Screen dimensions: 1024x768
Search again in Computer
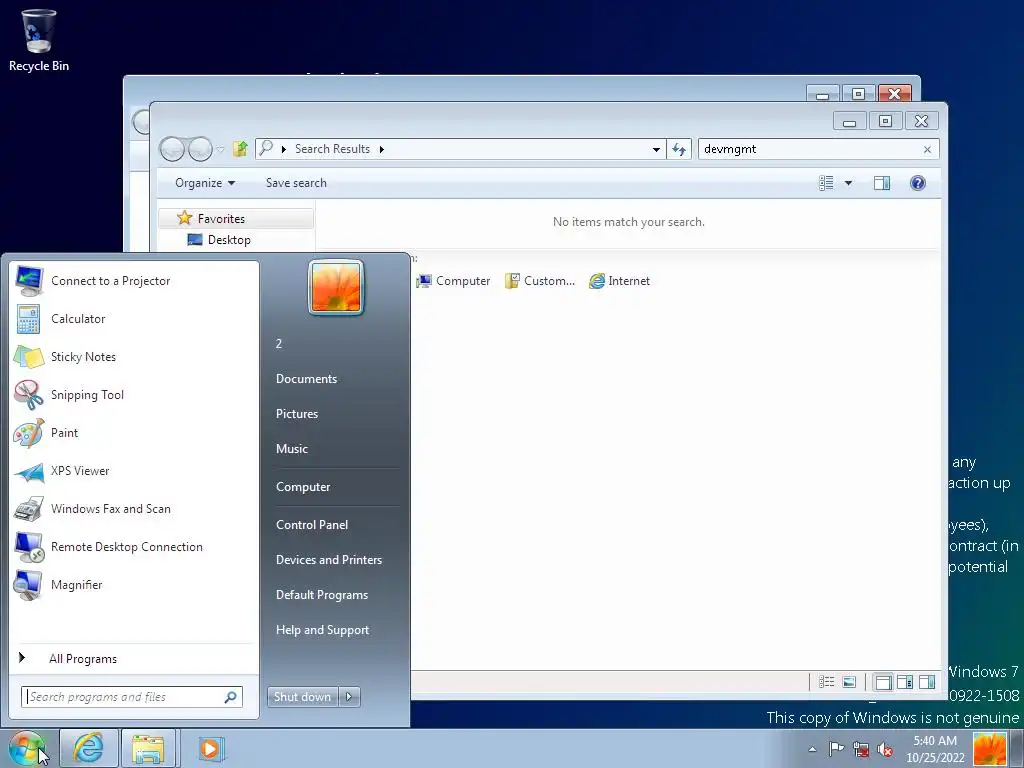tap(453, 281)
